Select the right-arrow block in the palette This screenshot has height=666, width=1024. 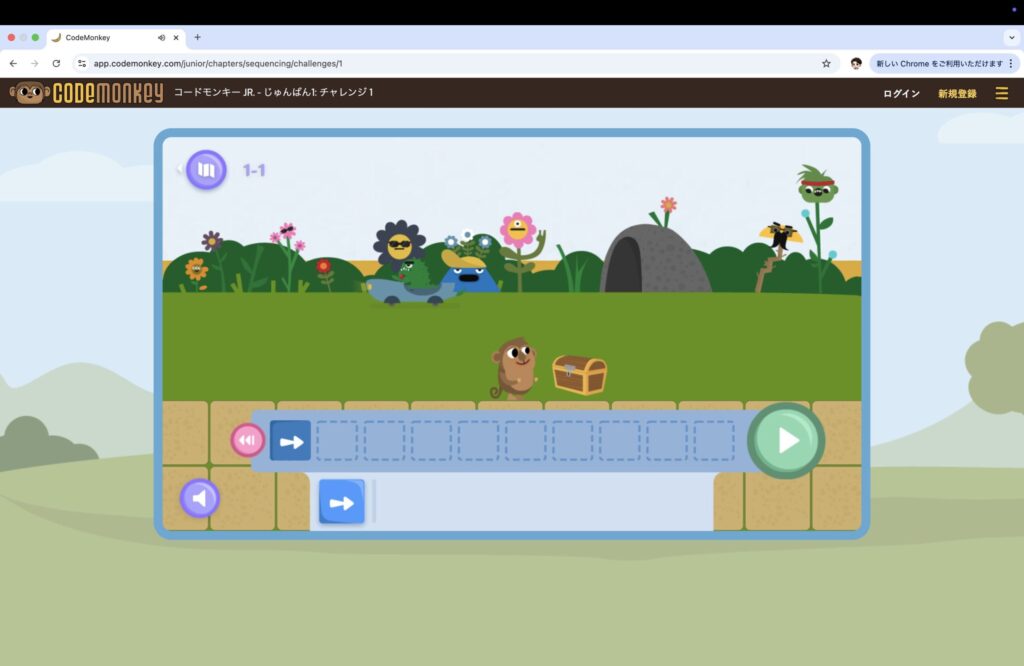coord(342,502)
